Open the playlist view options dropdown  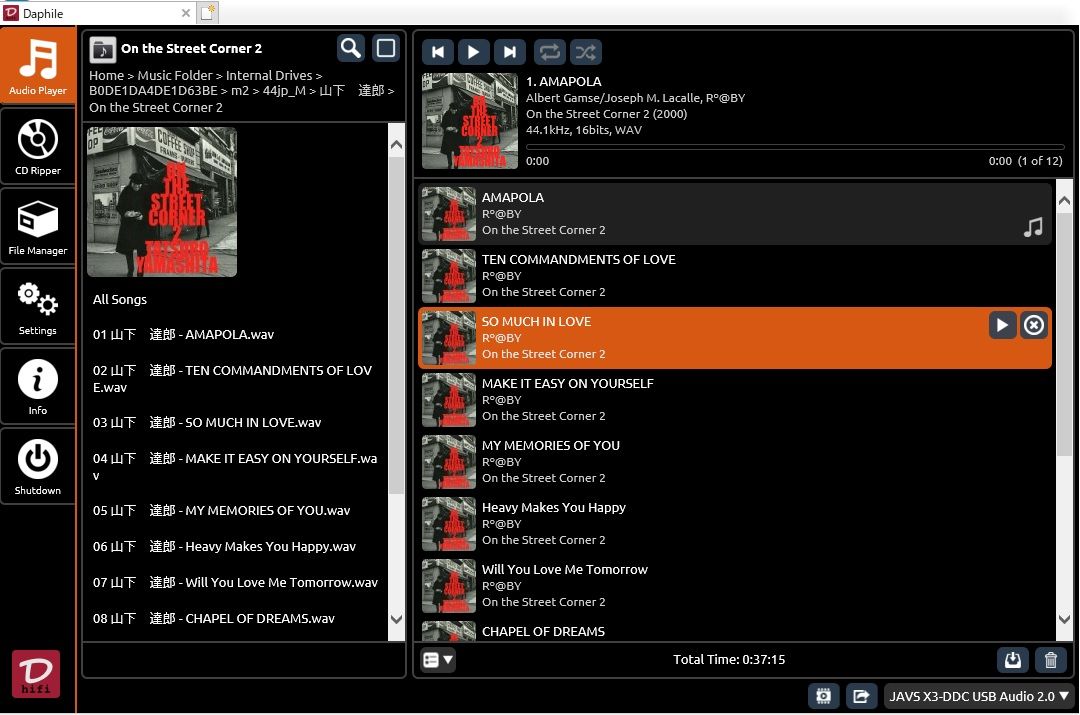438,660
